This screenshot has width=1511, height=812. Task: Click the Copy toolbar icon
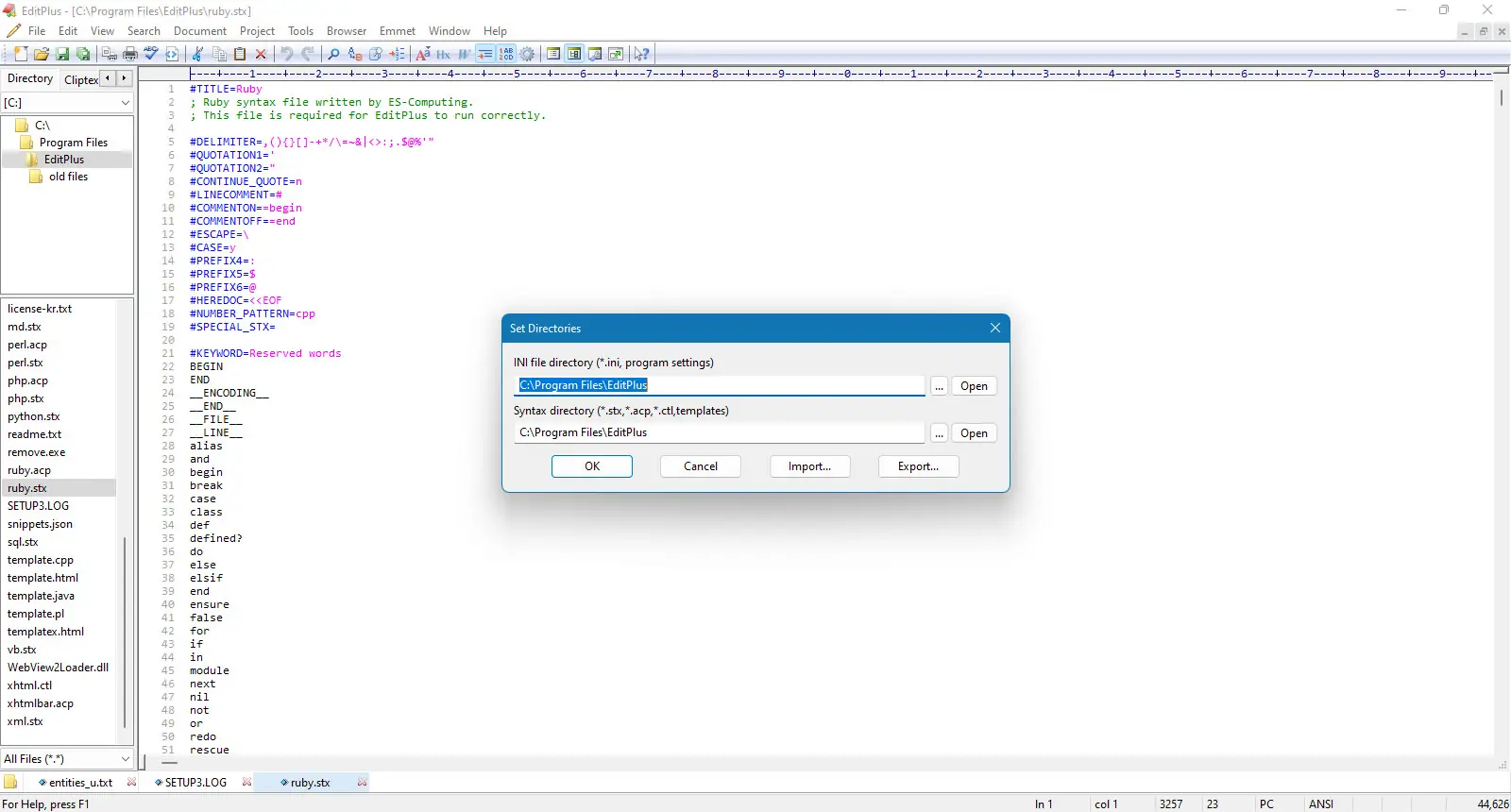coord(219,54)
